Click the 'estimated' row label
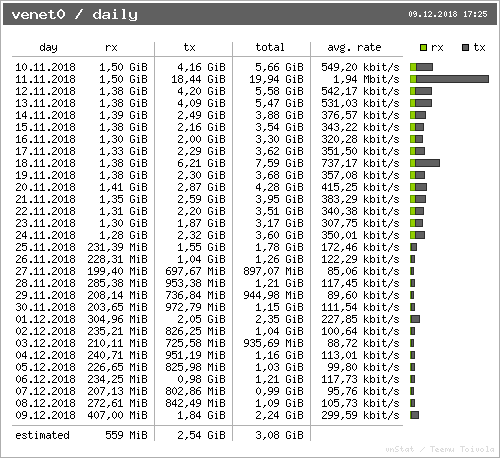This screenshot has height=458, width=500. tap(42, 435)
